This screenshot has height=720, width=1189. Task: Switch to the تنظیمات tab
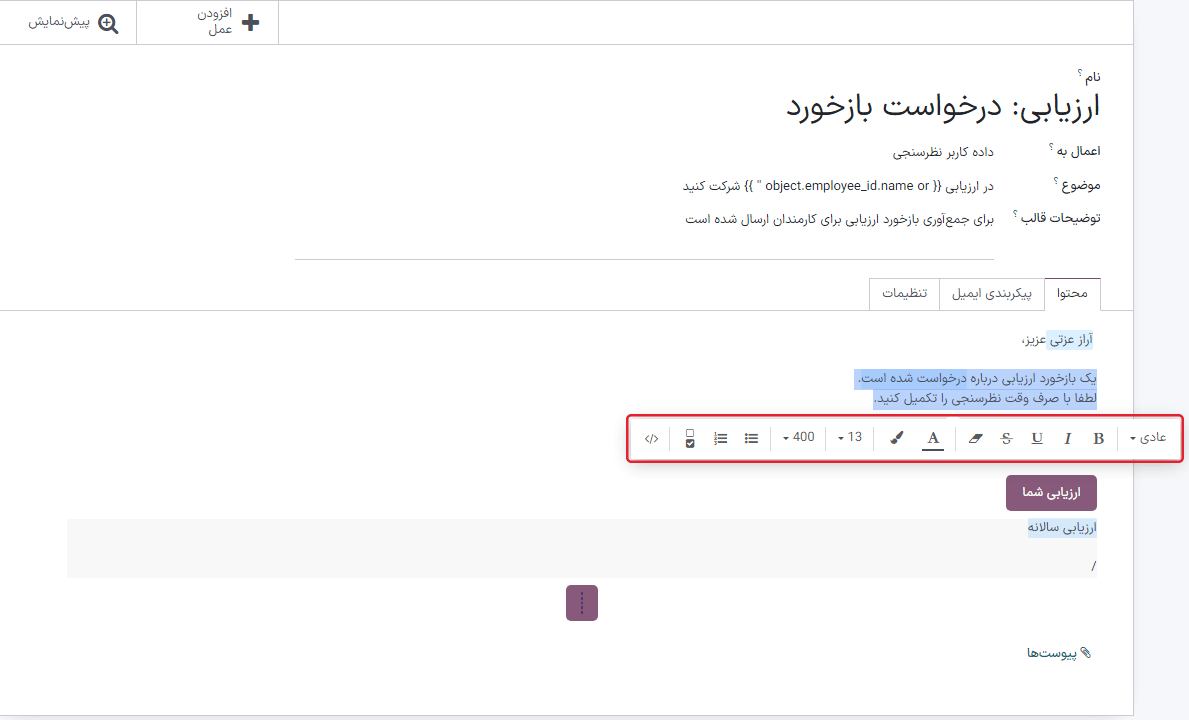coord(904,293)
